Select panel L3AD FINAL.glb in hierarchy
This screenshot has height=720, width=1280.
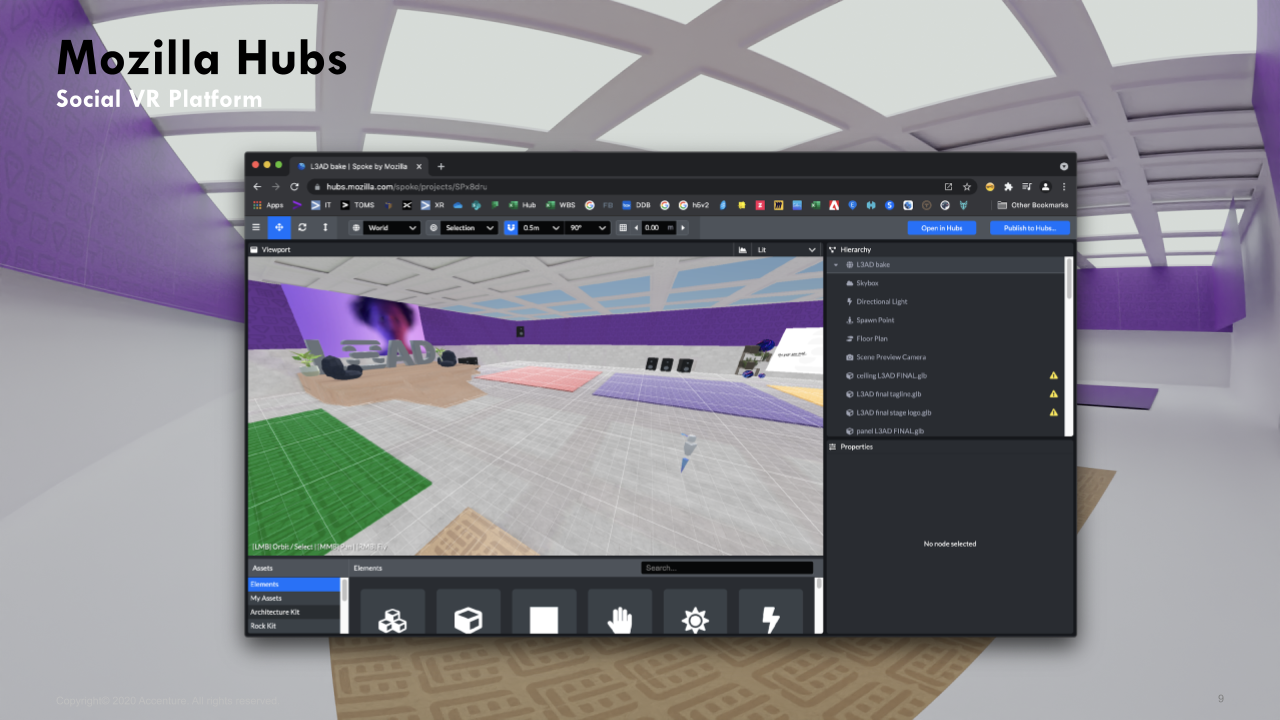tap(946, 430)
